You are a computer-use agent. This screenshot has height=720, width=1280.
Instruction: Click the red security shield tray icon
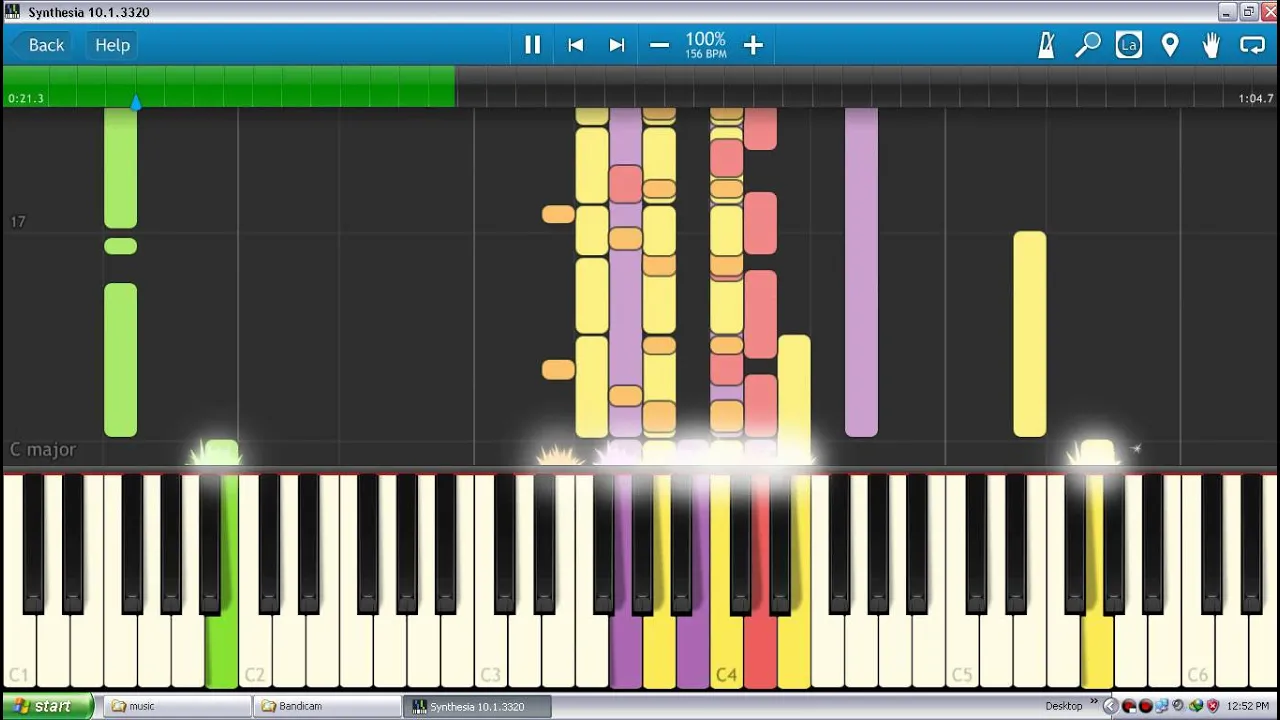coord(1212,706)
